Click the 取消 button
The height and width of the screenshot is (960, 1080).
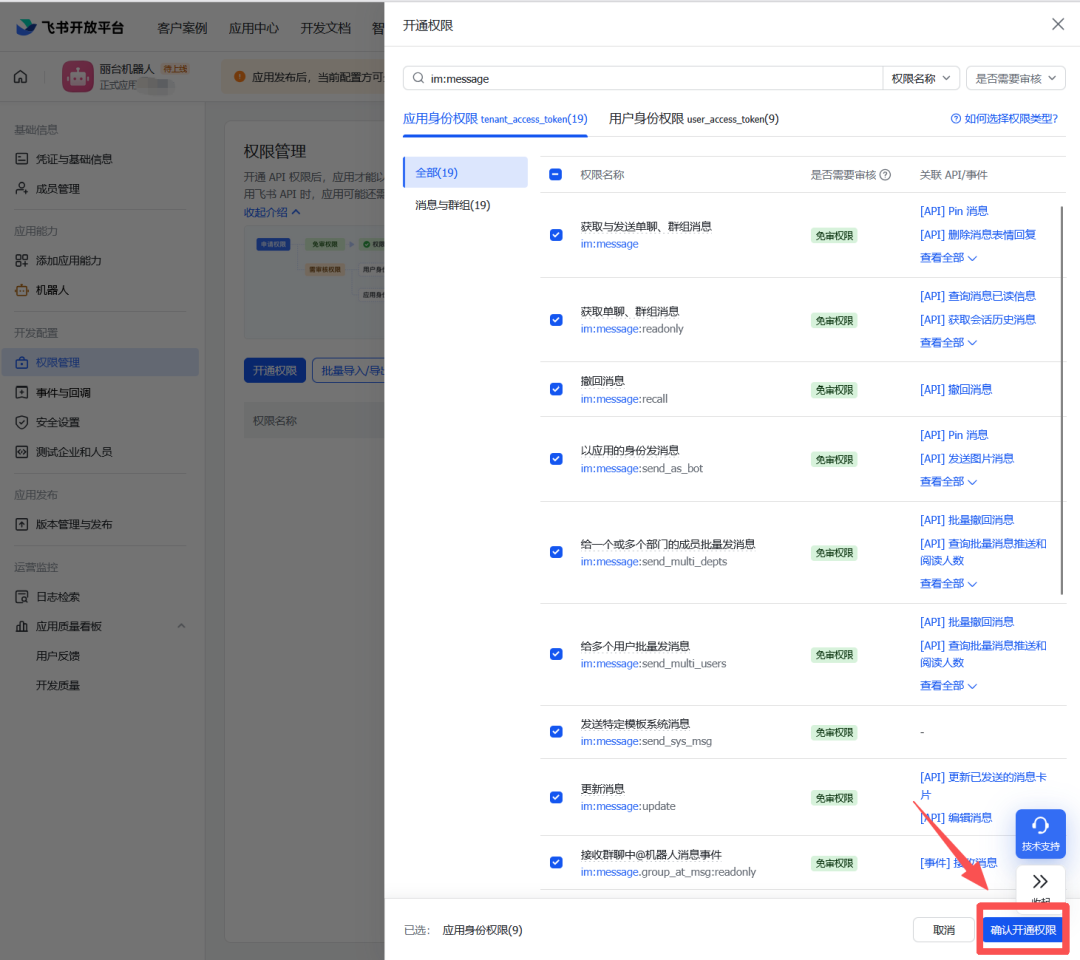tap(944, 930)
